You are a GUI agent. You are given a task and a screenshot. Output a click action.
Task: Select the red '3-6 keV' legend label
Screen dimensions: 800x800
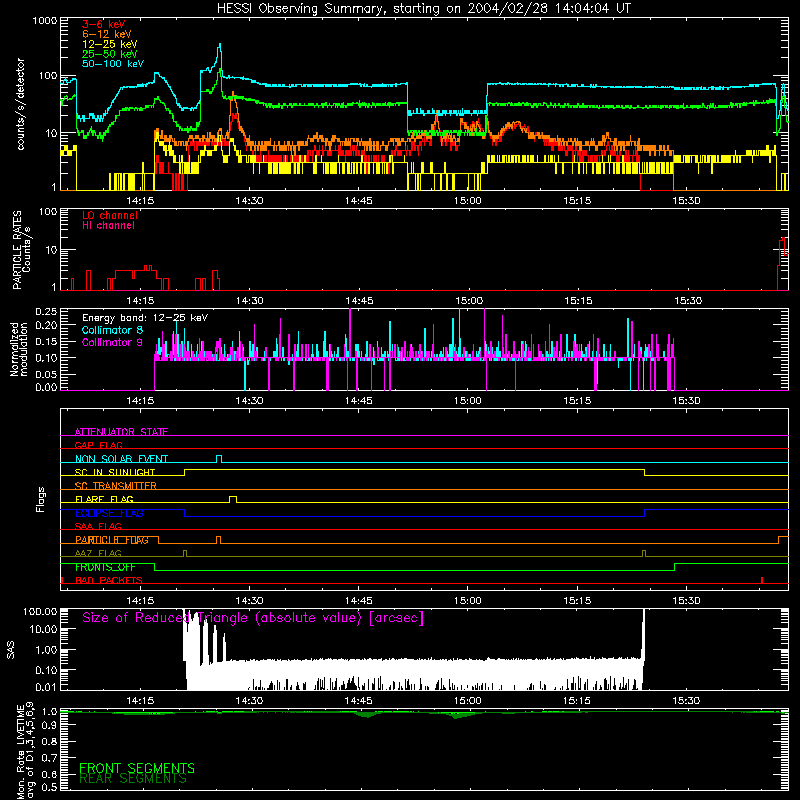pyautogui.click(x=104, y=24)
